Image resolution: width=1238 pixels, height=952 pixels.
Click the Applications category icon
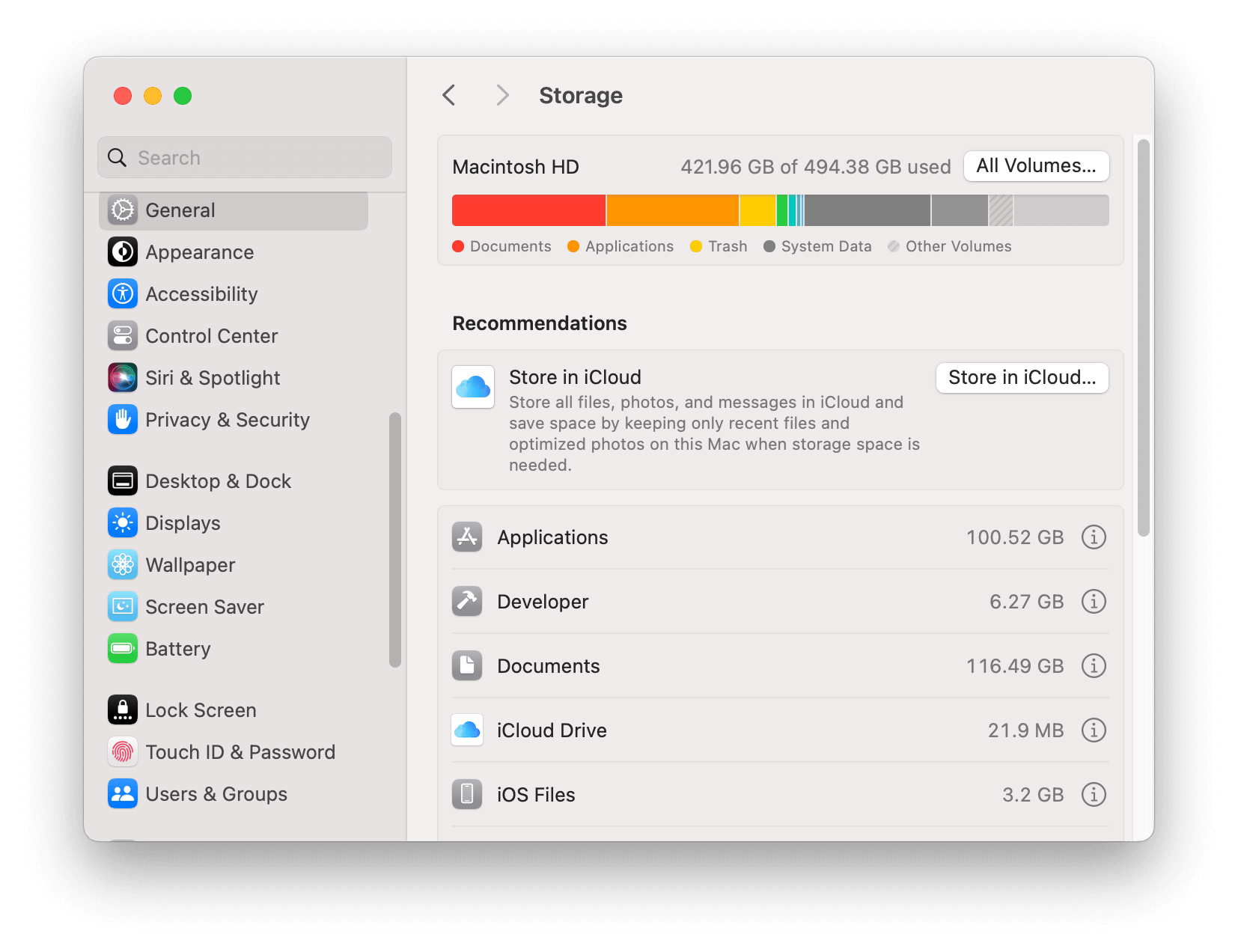[467, 537]
